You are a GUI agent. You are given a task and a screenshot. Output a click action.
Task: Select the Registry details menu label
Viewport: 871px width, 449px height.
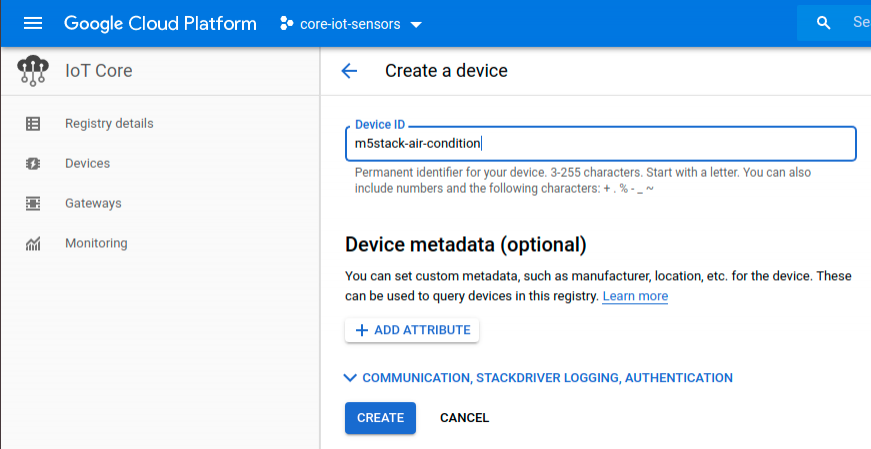tap(109, 124)
